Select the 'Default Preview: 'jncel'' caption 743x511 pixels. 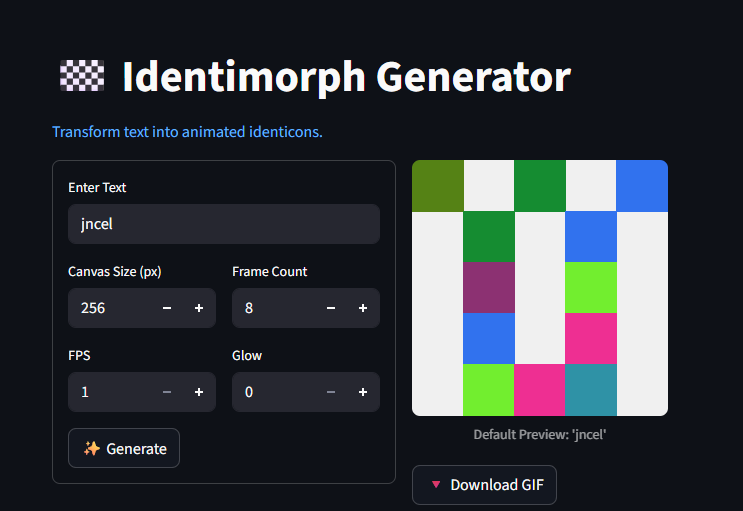point(540,435)
